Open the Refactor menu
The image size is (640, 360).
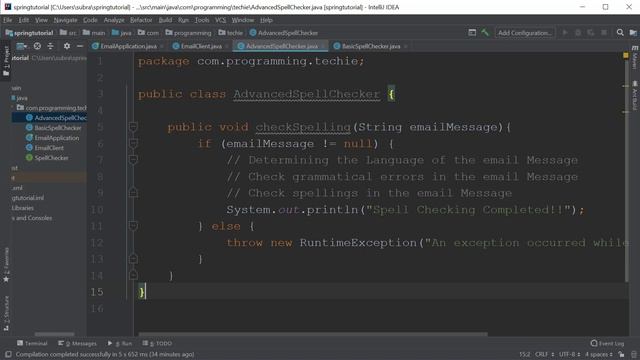point(141,20)
